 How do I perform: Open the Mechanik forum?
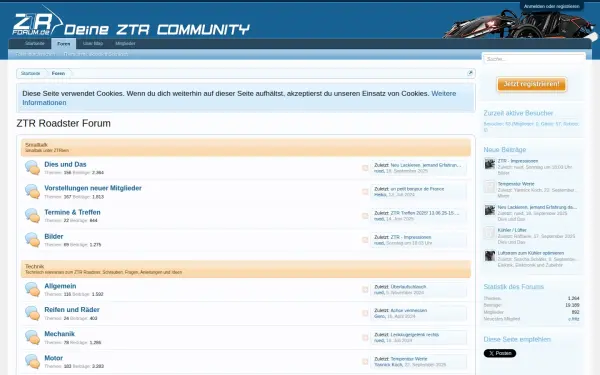pyautogui.click(x=59, y=334)
